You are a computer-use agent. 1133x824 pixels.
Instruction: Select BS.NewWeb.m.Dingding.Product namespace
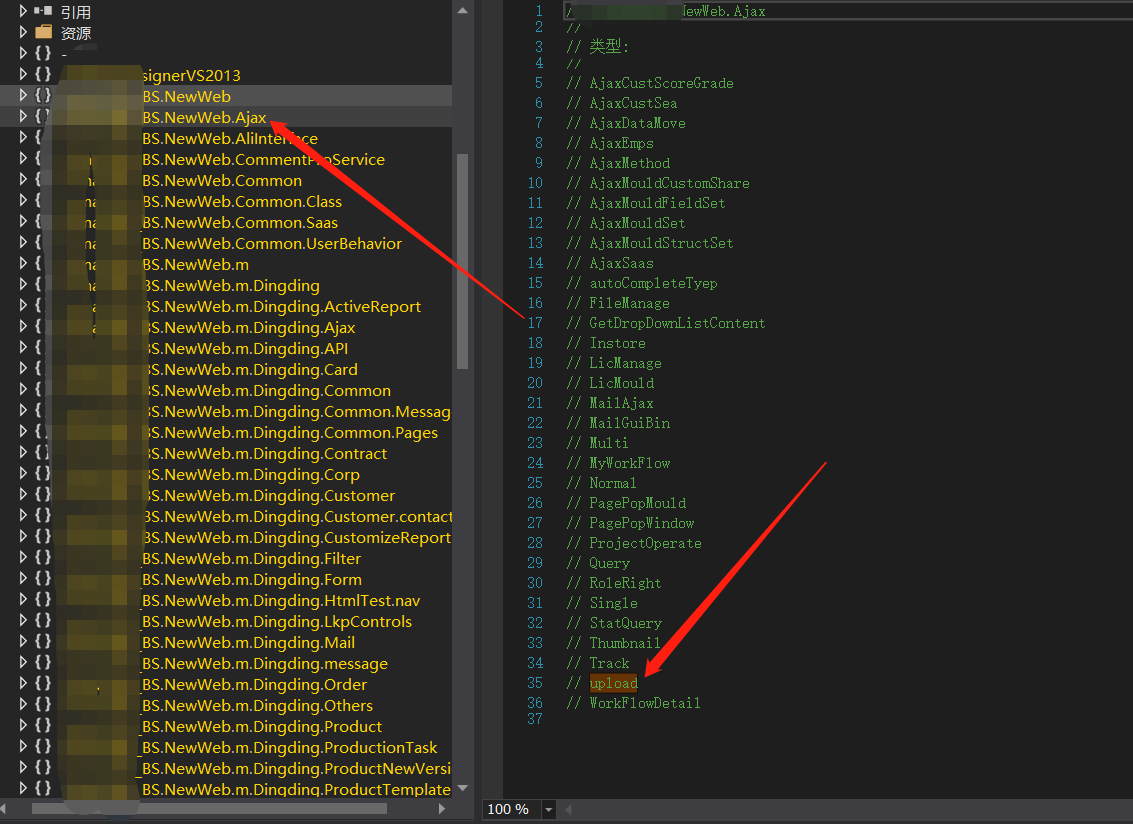tap(262, 726)
